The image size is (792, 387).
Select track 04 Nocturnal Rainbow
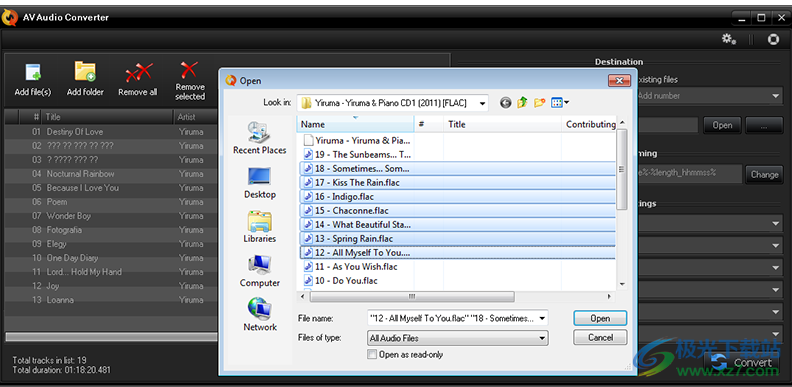pos(111,174)
